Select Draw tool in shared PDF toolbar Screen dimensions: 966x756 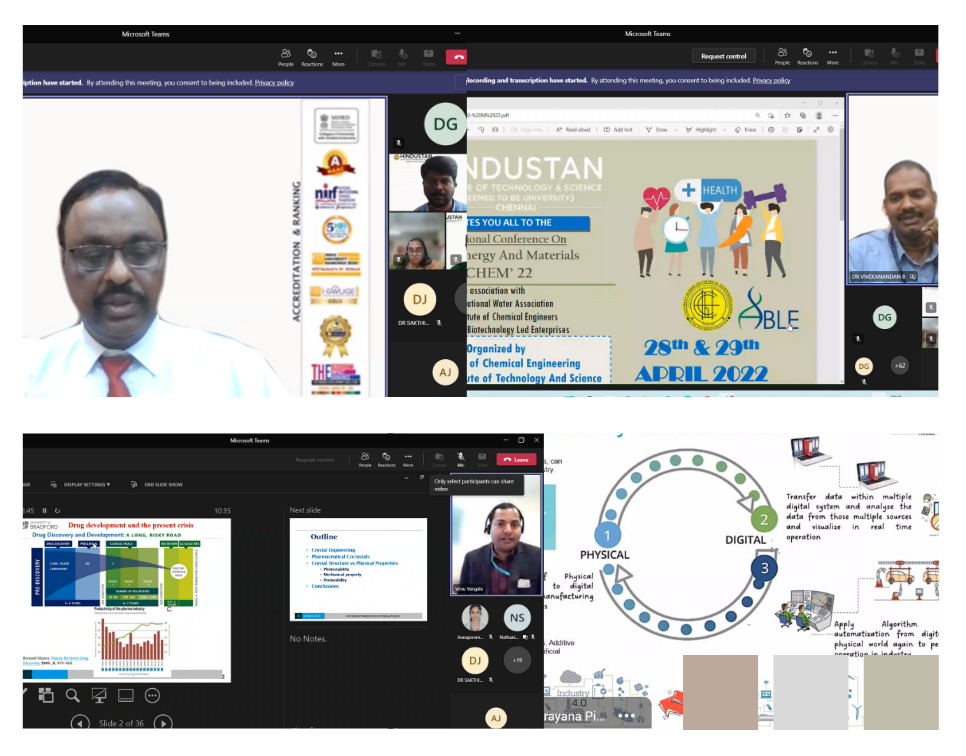click(x=657, y=130)
